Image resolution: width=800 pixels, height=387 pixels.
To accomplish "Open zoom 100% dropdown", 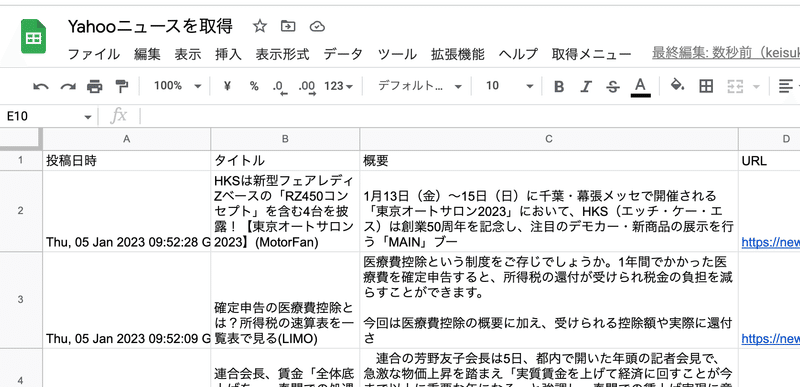I will pos(177,86).
